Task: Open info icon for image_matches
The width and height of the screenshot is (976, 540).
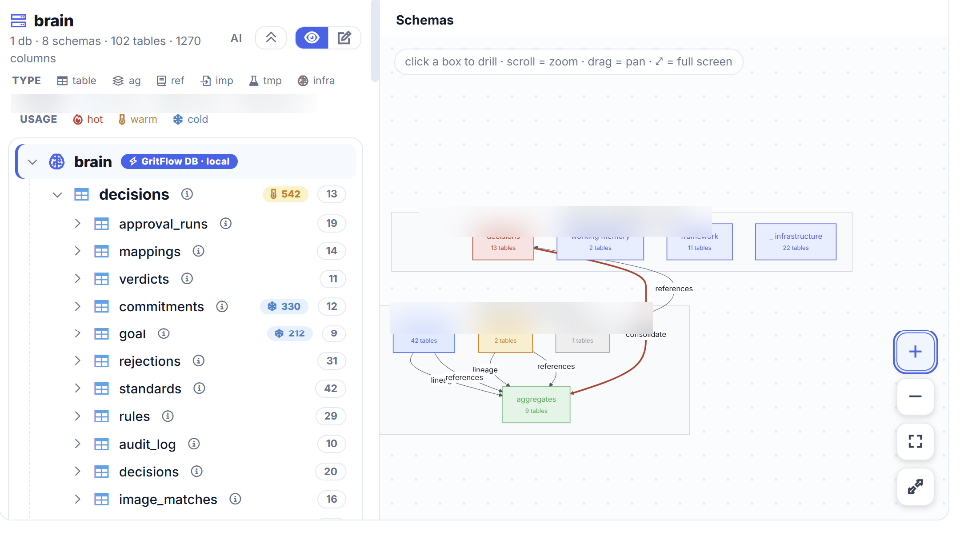Action: point(235,499)
